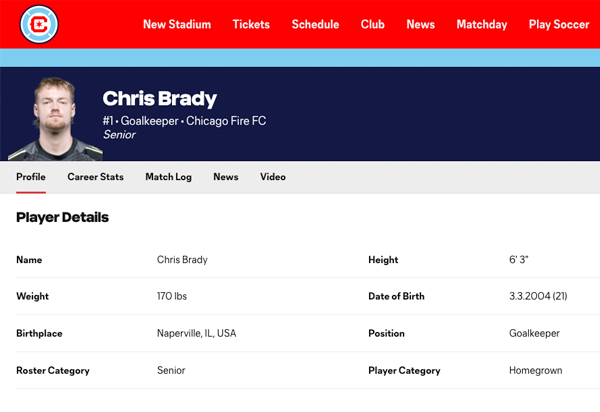Open the Schedule navigation link
The width and height of the screenshot is (600, 412).
point(315,24)
